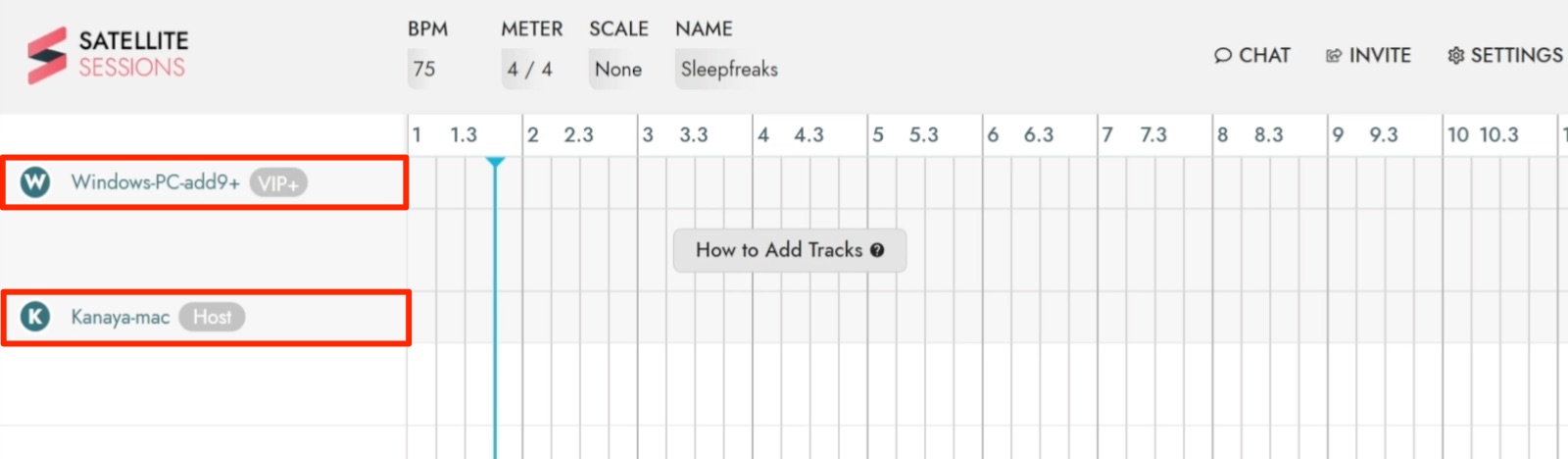The height and width of the screenshot is (459, 1568).
Task: Click the W avatar for Windows-PC-add9+
Action: point(35,181)
